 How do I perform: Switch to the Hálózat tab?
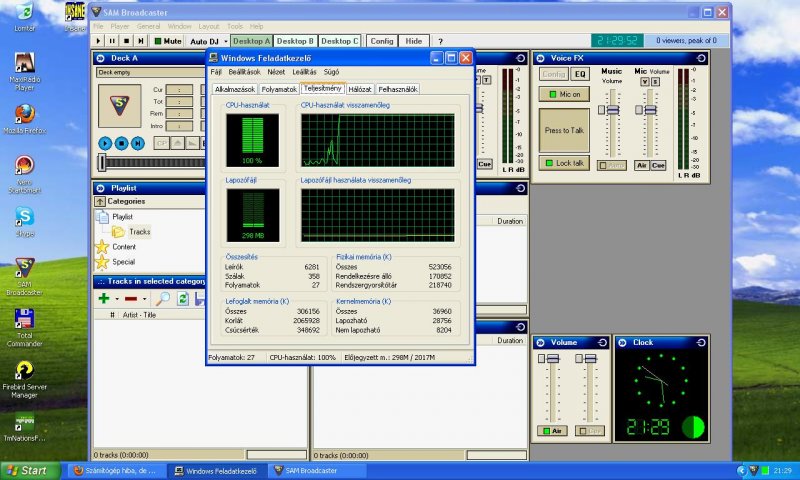(x=360, y=89)
